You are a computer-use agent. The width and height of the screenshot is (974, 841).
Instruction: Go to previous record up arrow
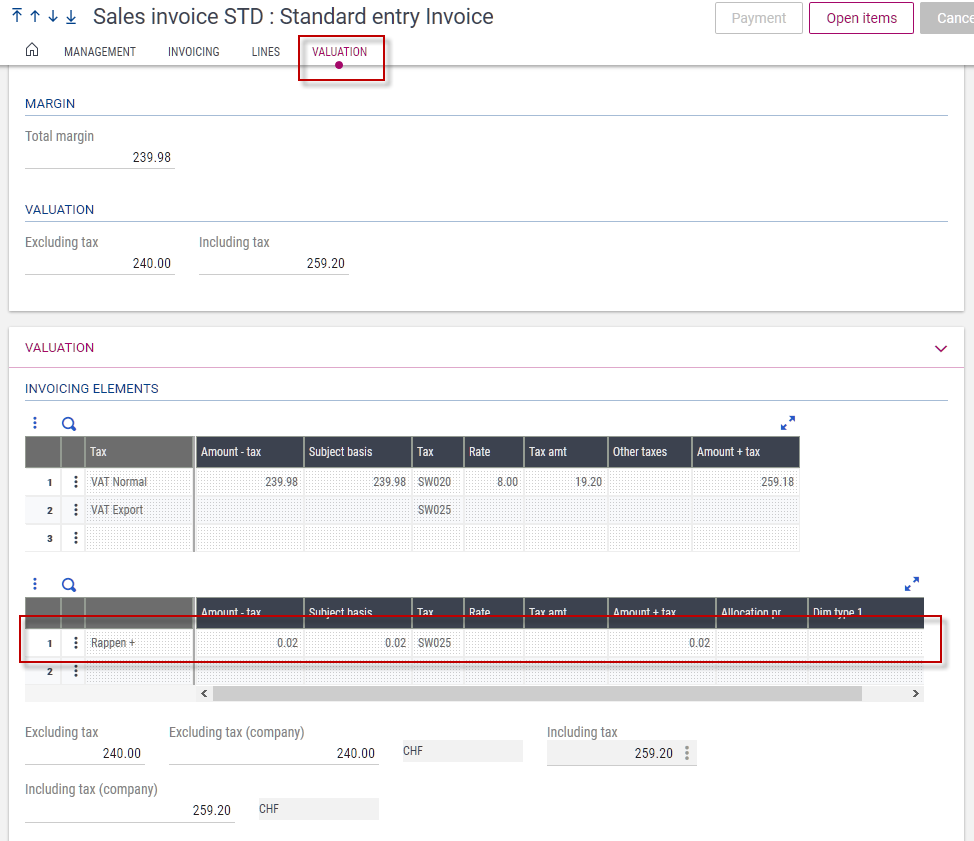(x=35, y=16)
